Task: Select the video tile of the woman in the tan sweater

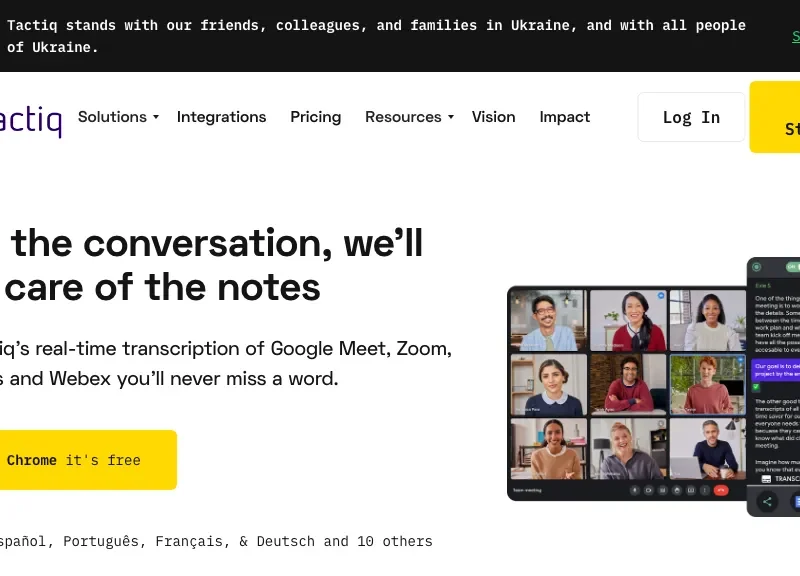Action: pyautogui.click(x=549, y=449)
